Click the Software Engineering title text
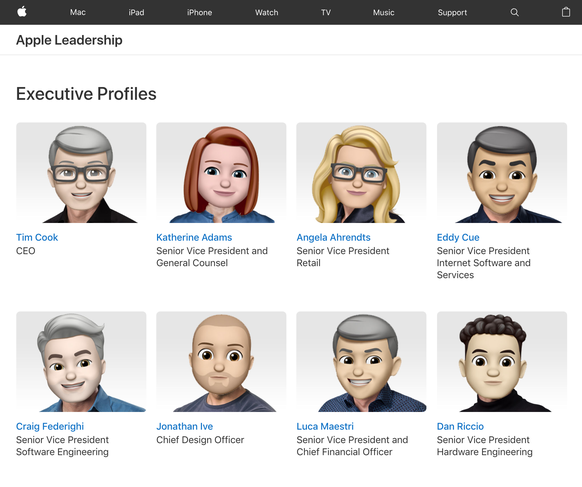The width and height of the screenshot is (582, 487). 62,452
